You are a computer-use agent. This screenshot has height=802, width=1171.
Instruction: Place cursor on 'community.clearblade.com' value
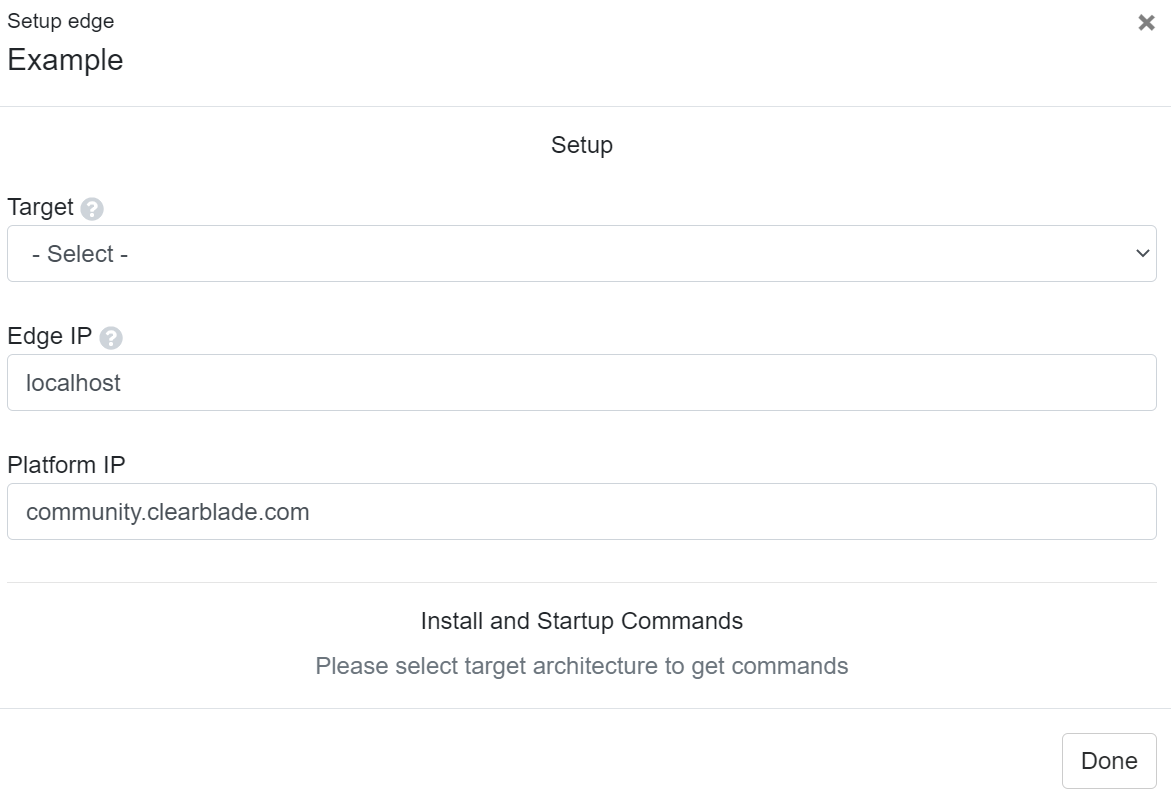point(167,512)
